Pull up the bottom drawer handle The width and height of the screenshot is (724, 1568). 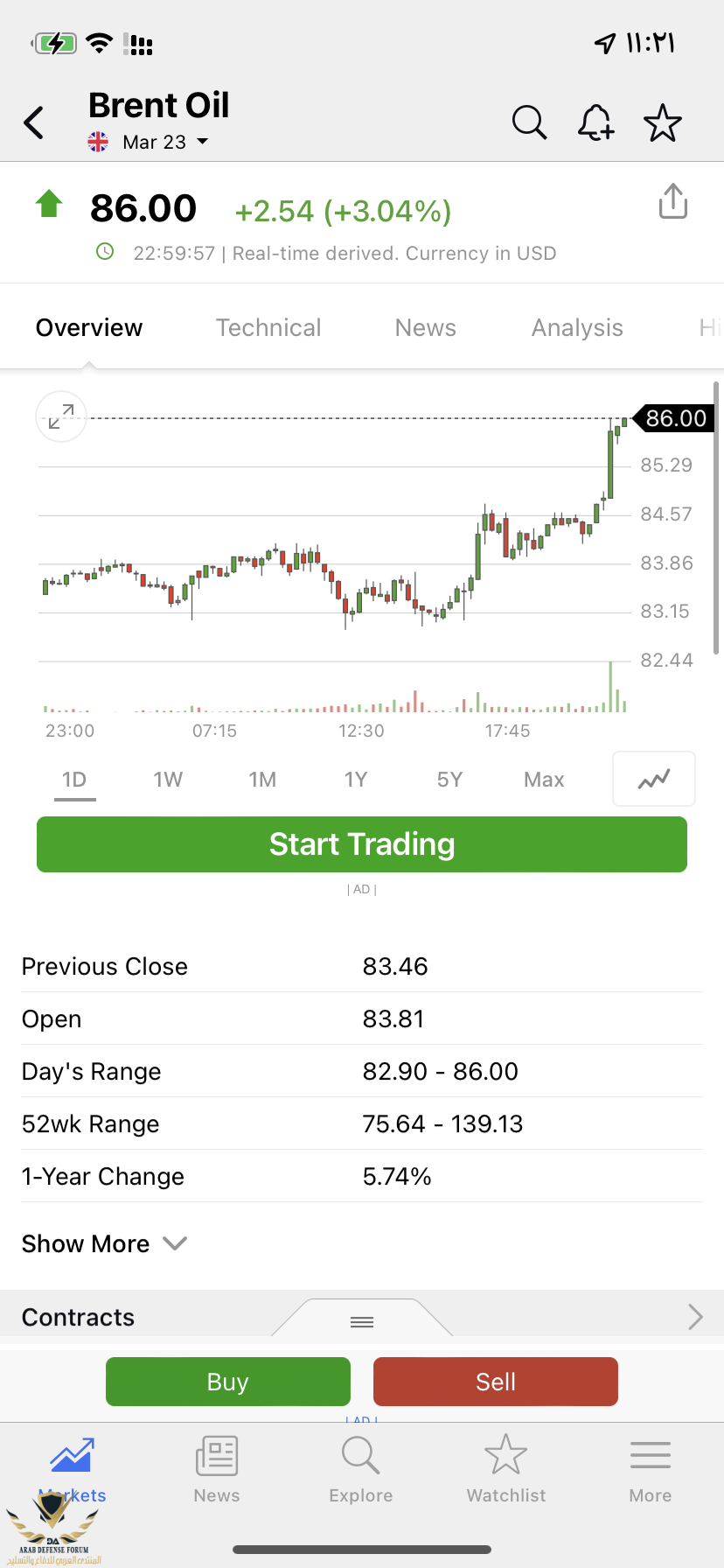coord(362,1321)
